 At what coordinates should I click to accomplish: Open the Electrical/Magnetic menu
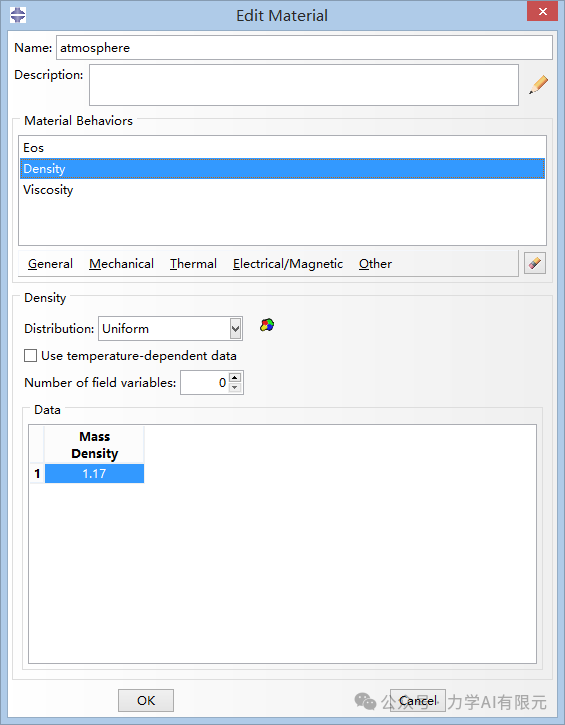click(x=288, y=264)
